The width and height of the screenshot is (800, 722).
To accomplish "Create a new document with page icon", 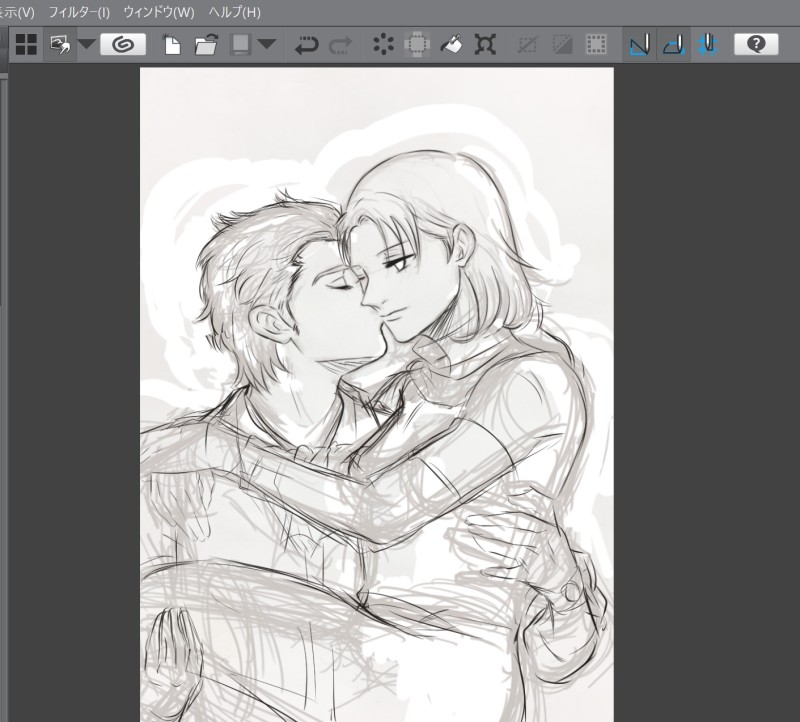I will point(172,44).
